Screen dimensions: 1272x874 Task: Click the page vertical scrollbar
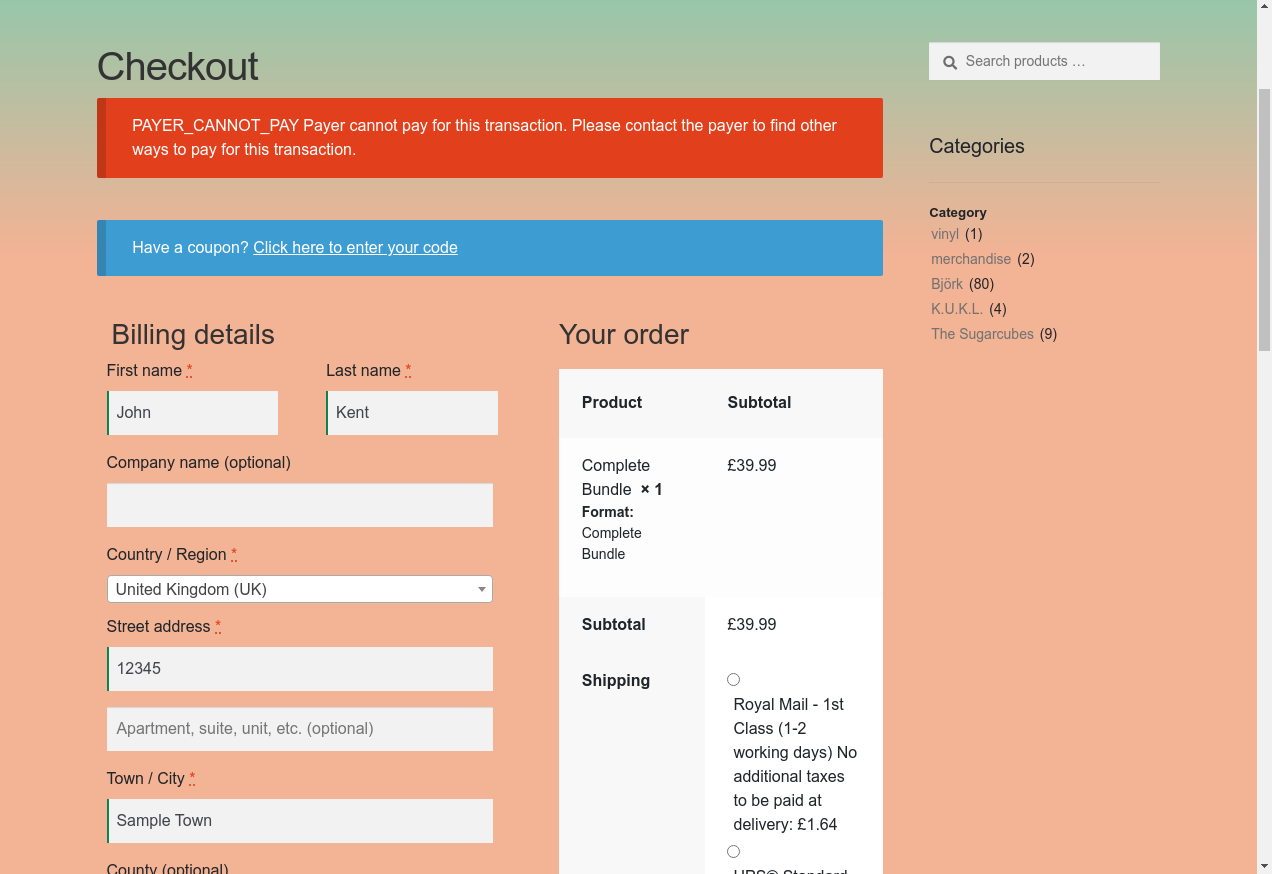coord(1264,220)
